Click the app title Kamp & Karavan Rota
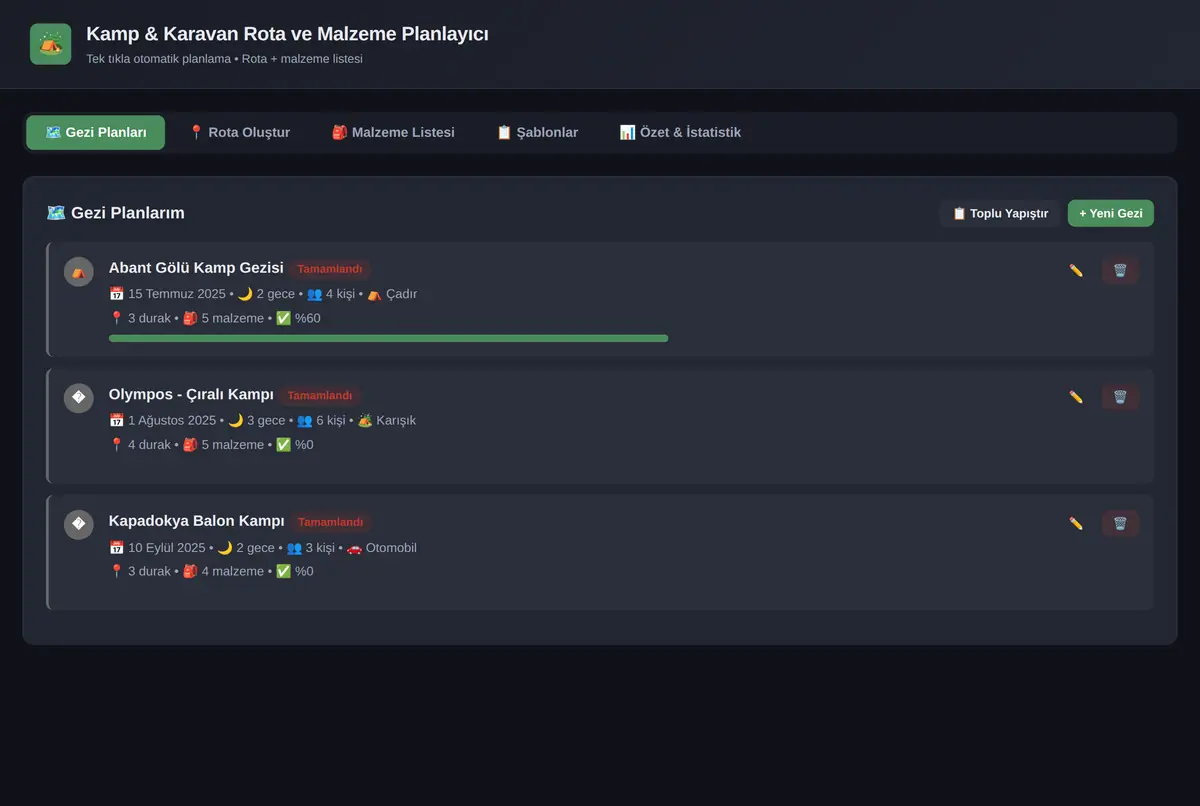The image size is (1200, 806). 287,34
